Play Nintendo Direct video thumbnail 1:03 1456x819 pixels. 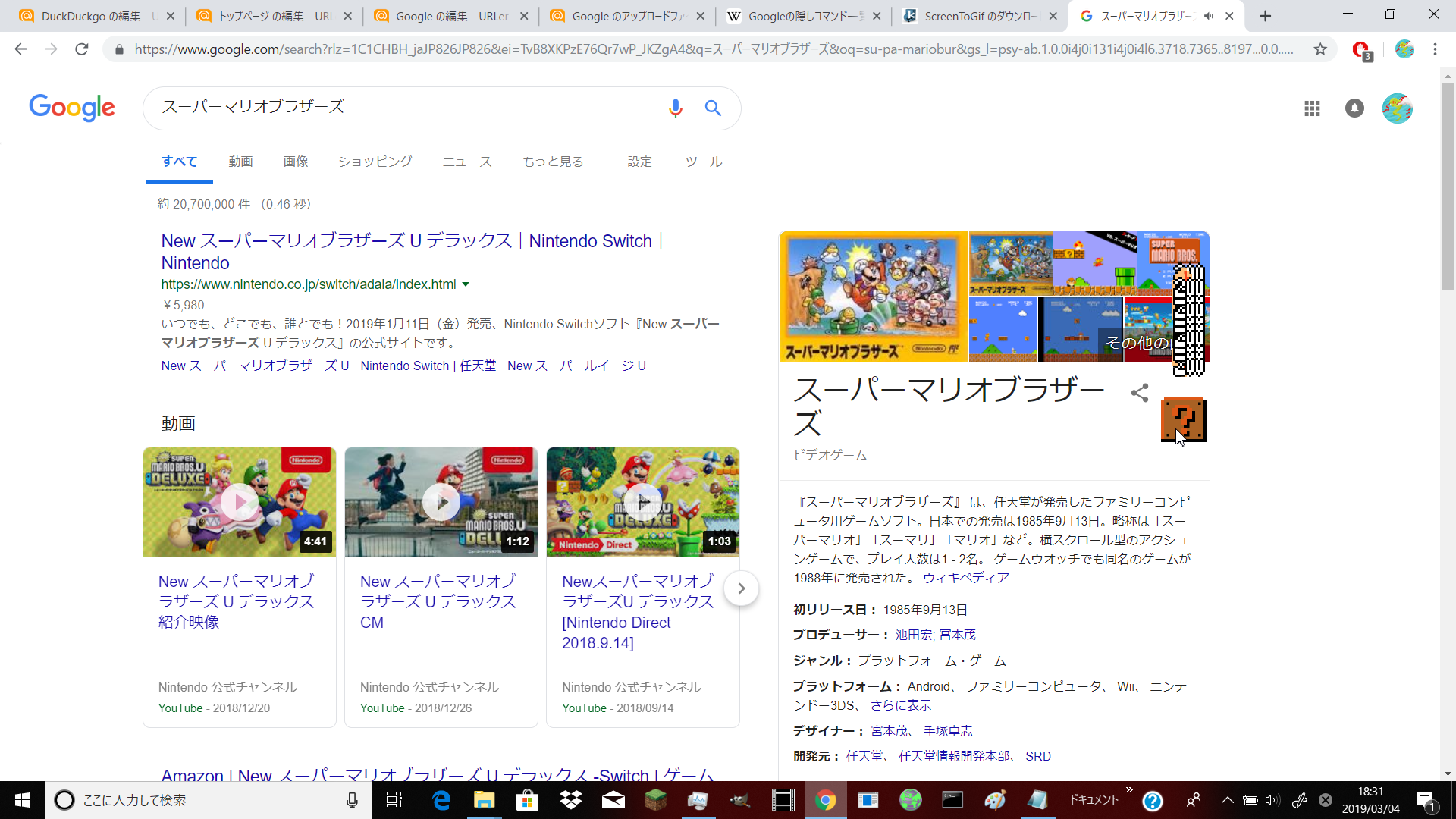[643, 502]
